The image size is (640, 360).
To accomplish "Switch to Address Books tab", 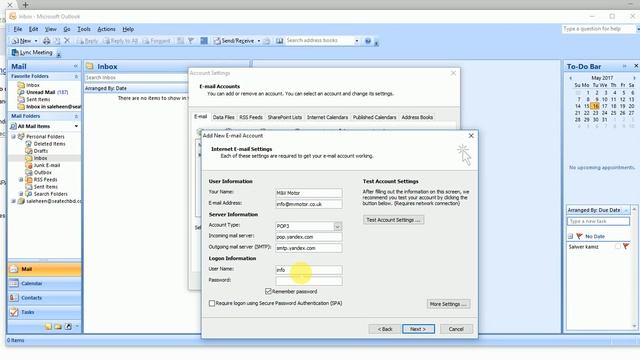I will click(x=417, y=117).
